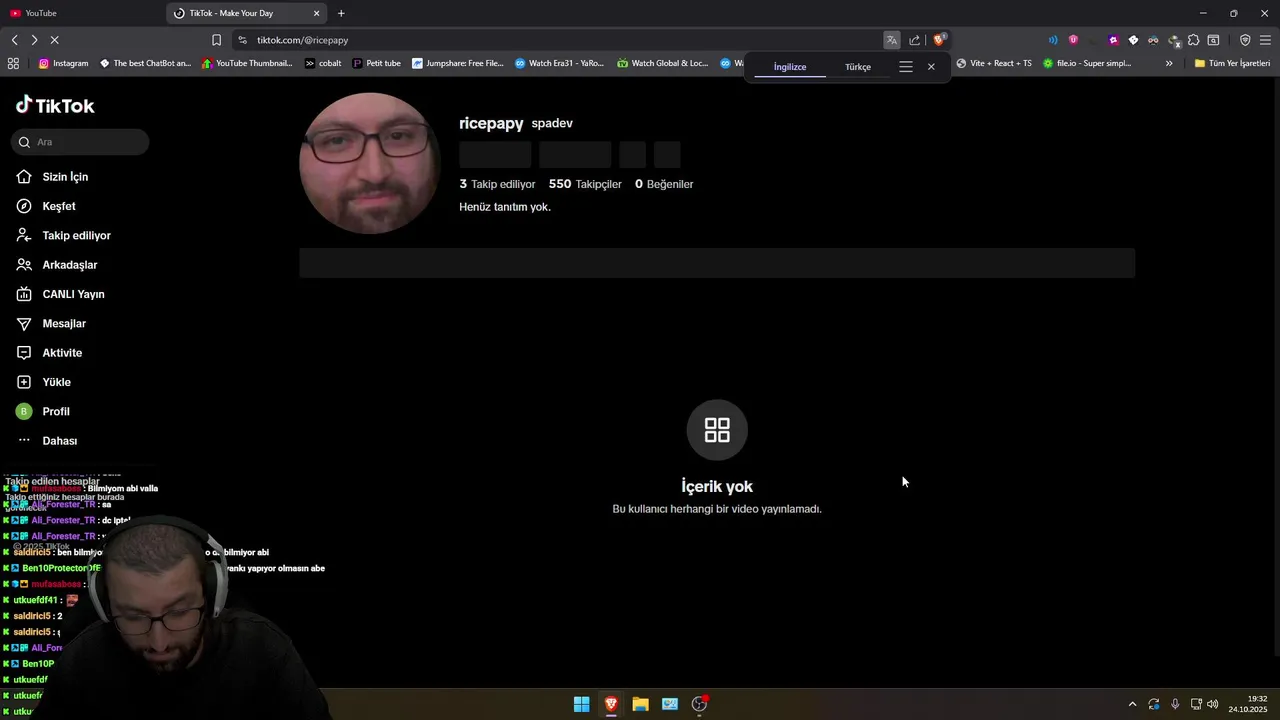The height and width of the screenshot is (720, 1280).
Task: Open Watch Era31 bookmark
Action: [x=559, y=63]
